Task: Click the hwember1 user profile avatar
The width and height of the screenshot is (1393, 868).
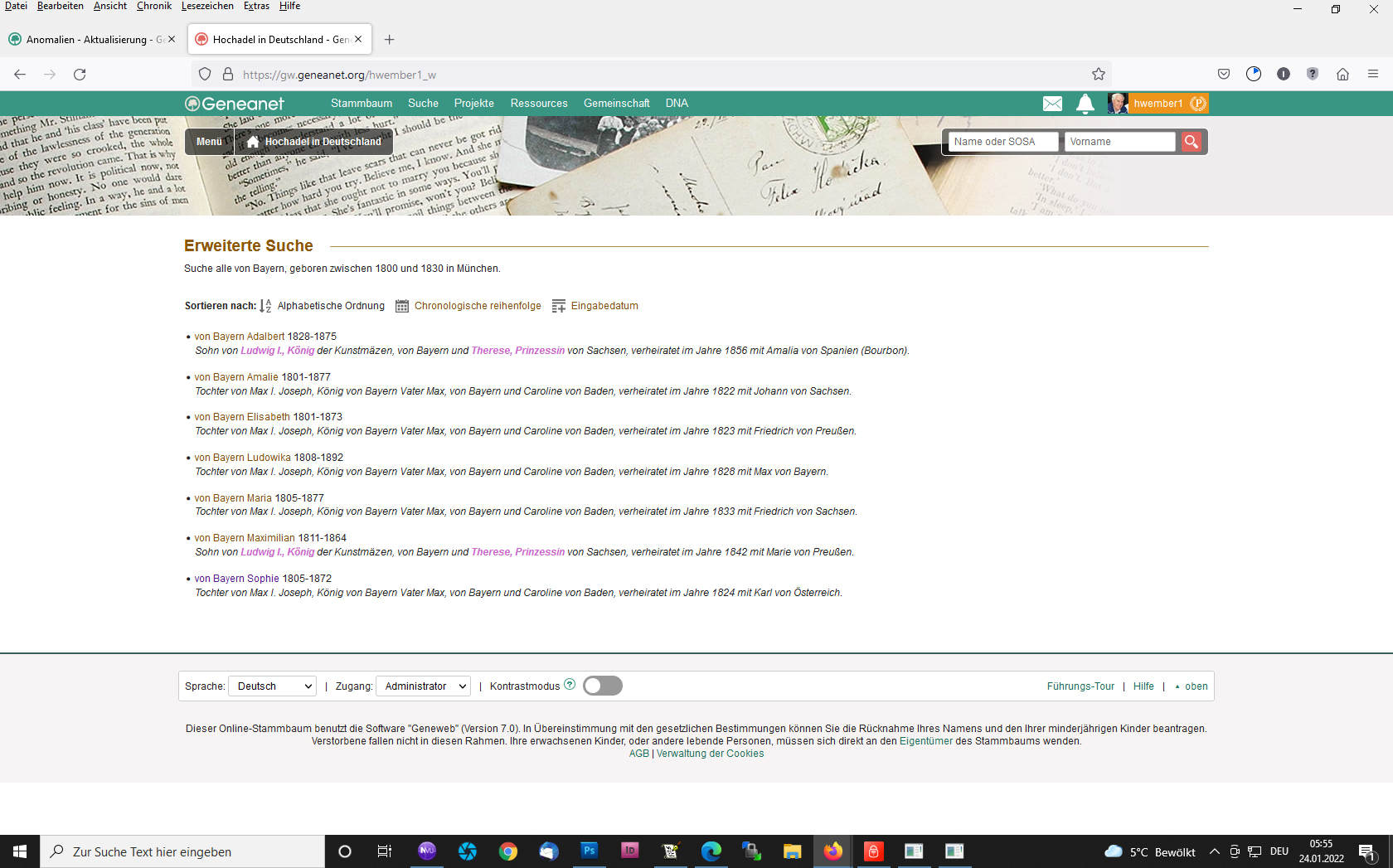Action: [1118, 104]
